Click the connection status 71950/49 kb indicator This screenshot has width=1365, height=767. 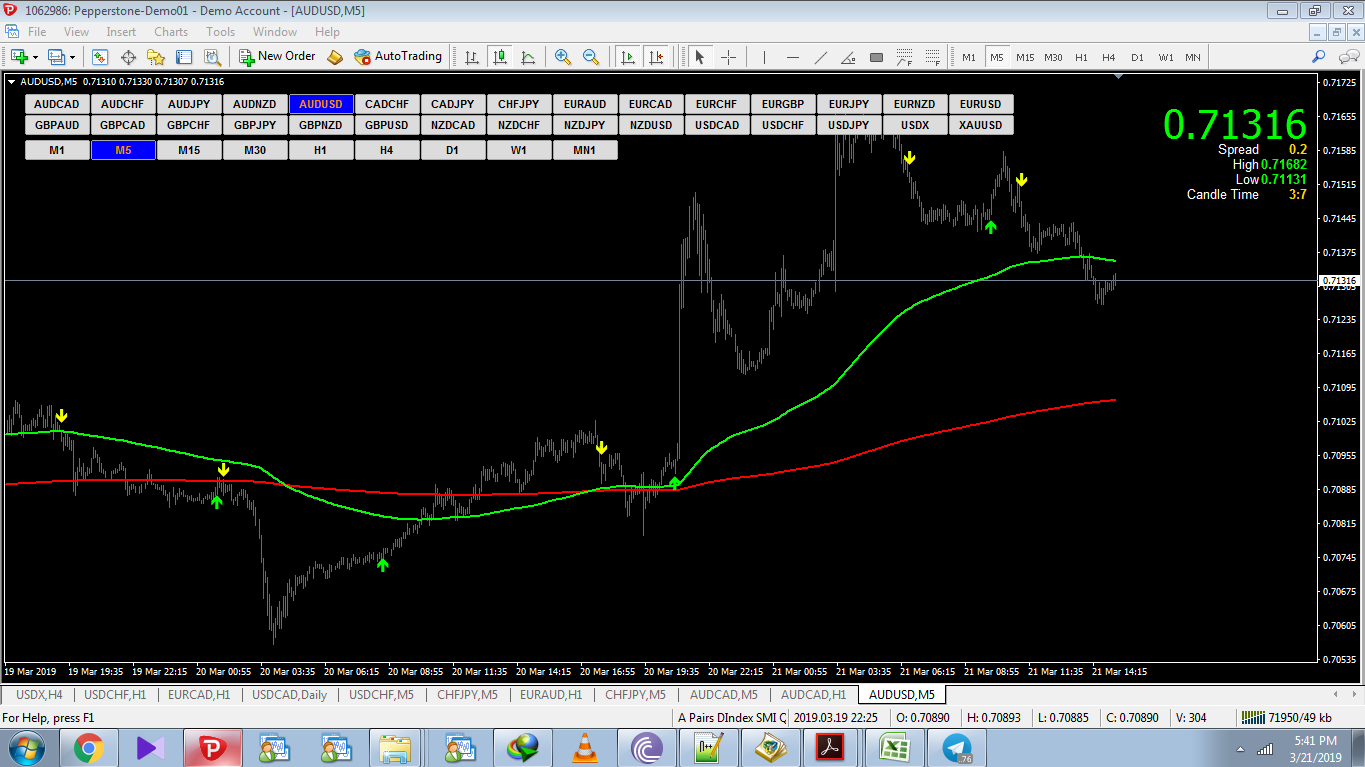(1286, 718)
